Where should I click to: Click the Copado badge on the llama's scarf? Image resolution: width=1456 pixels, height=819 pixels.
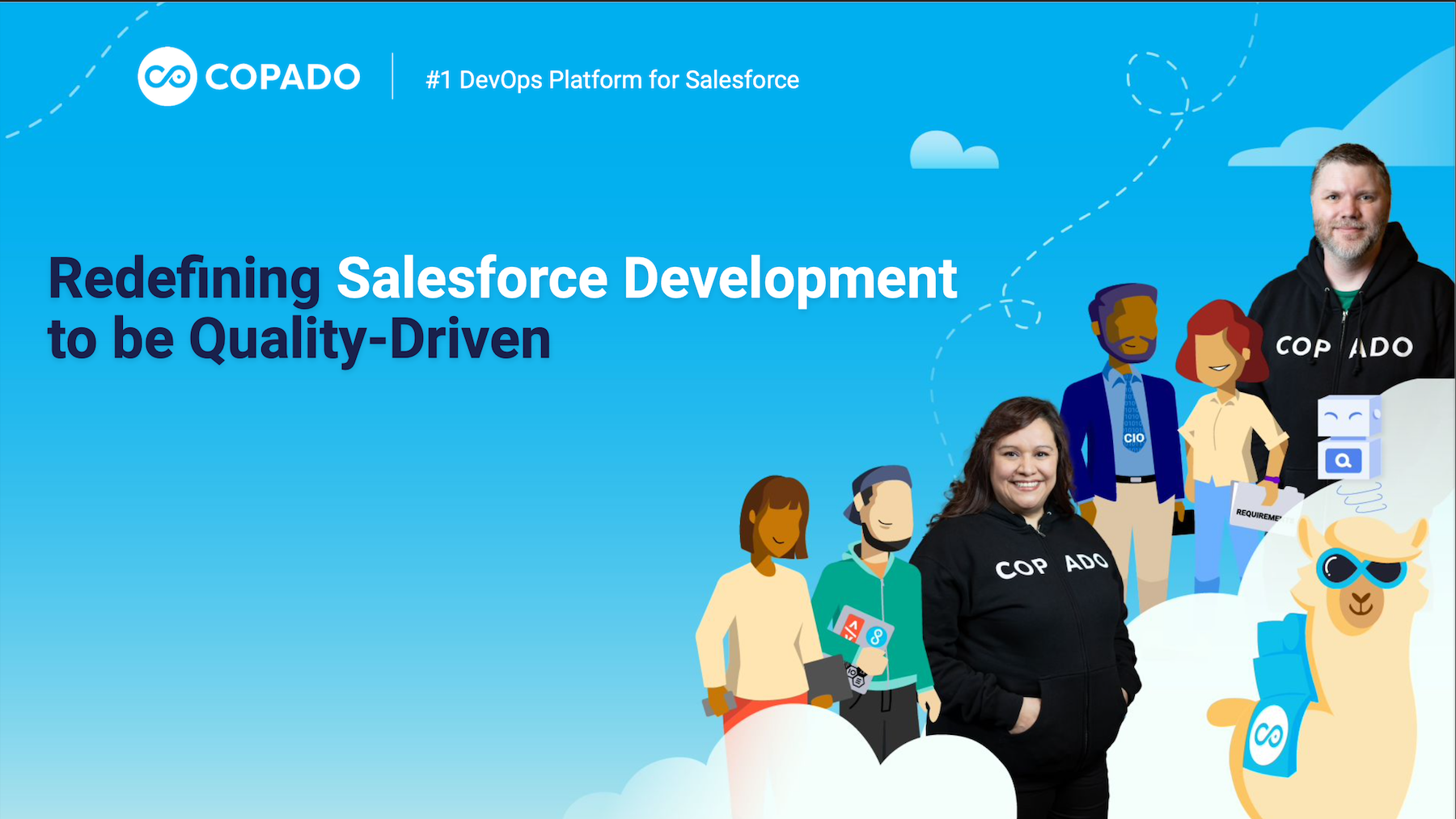(1267, 736)
